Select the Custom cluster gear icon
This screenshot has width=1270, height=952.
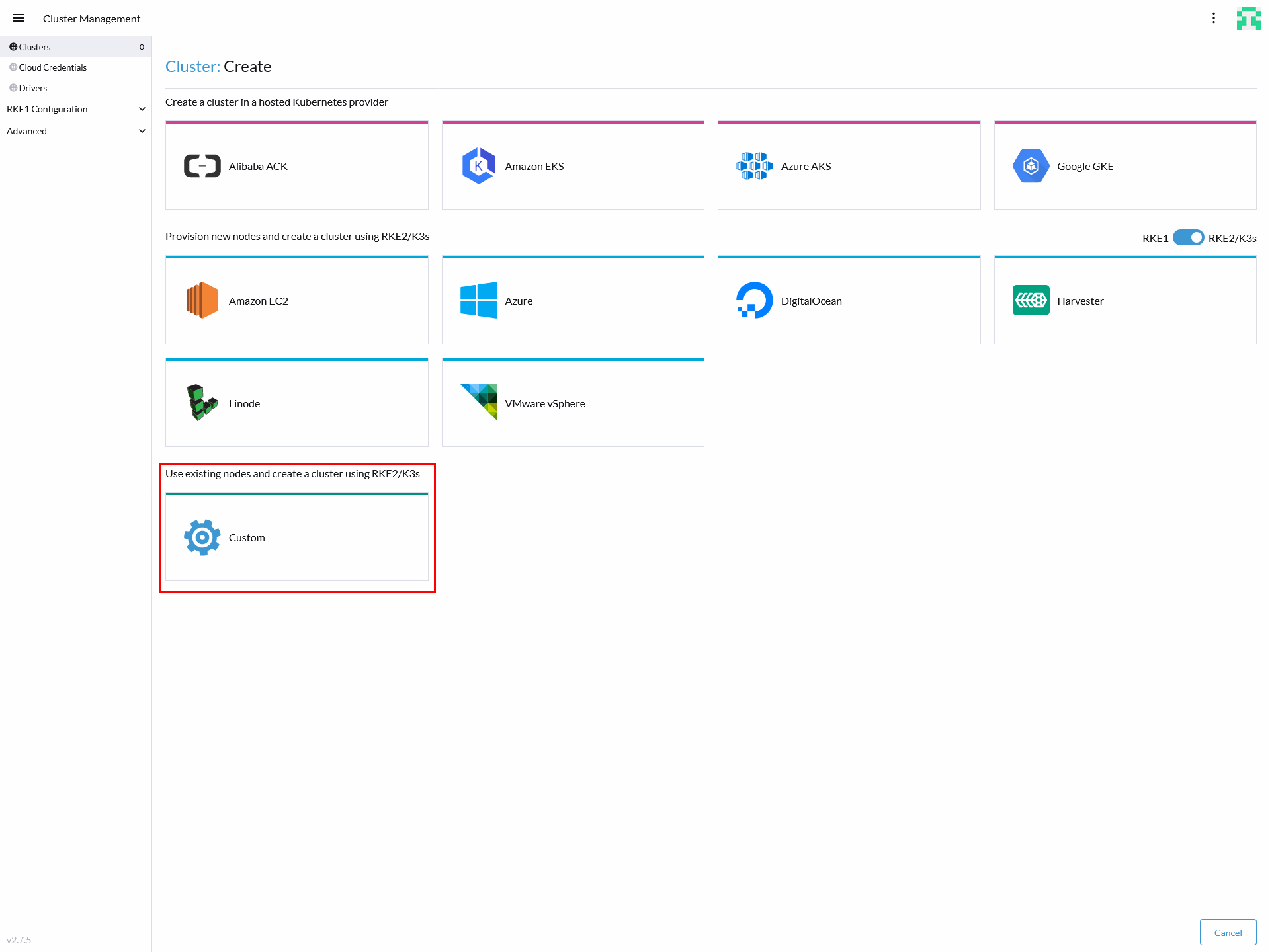202,537
